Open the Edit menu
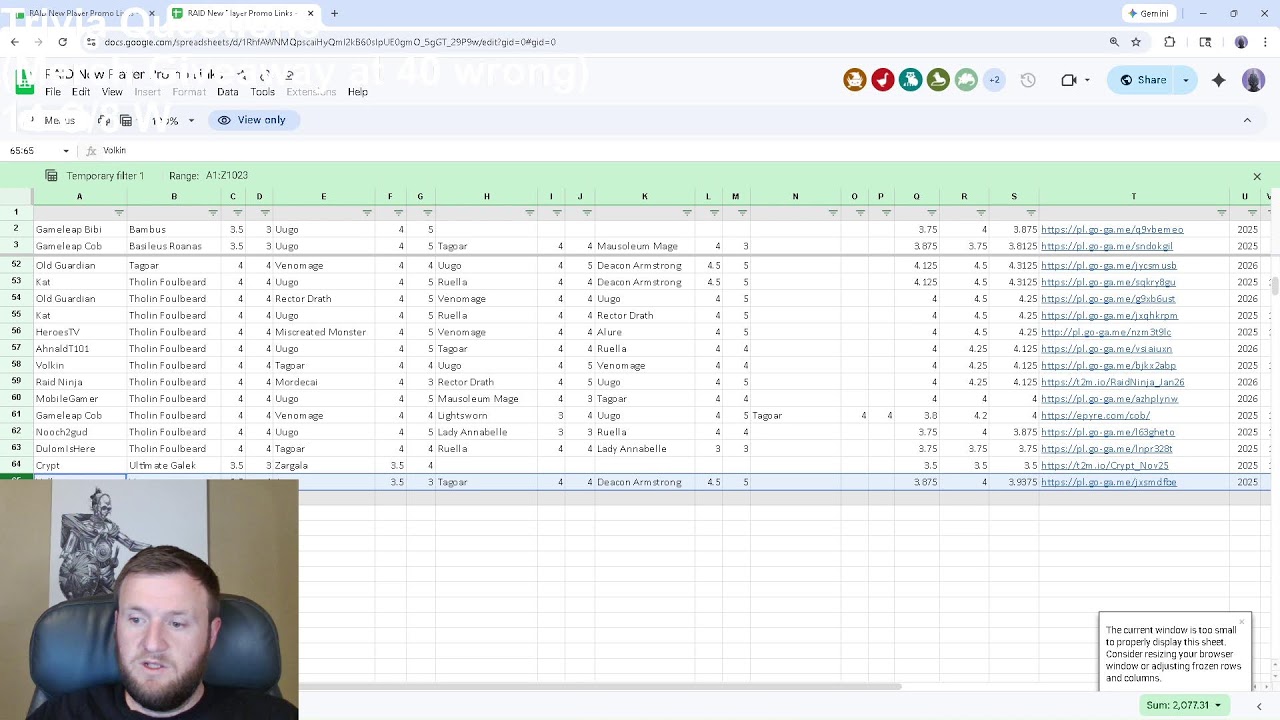The height and width of the screenshot is (720, 1280). click(81, 92)
